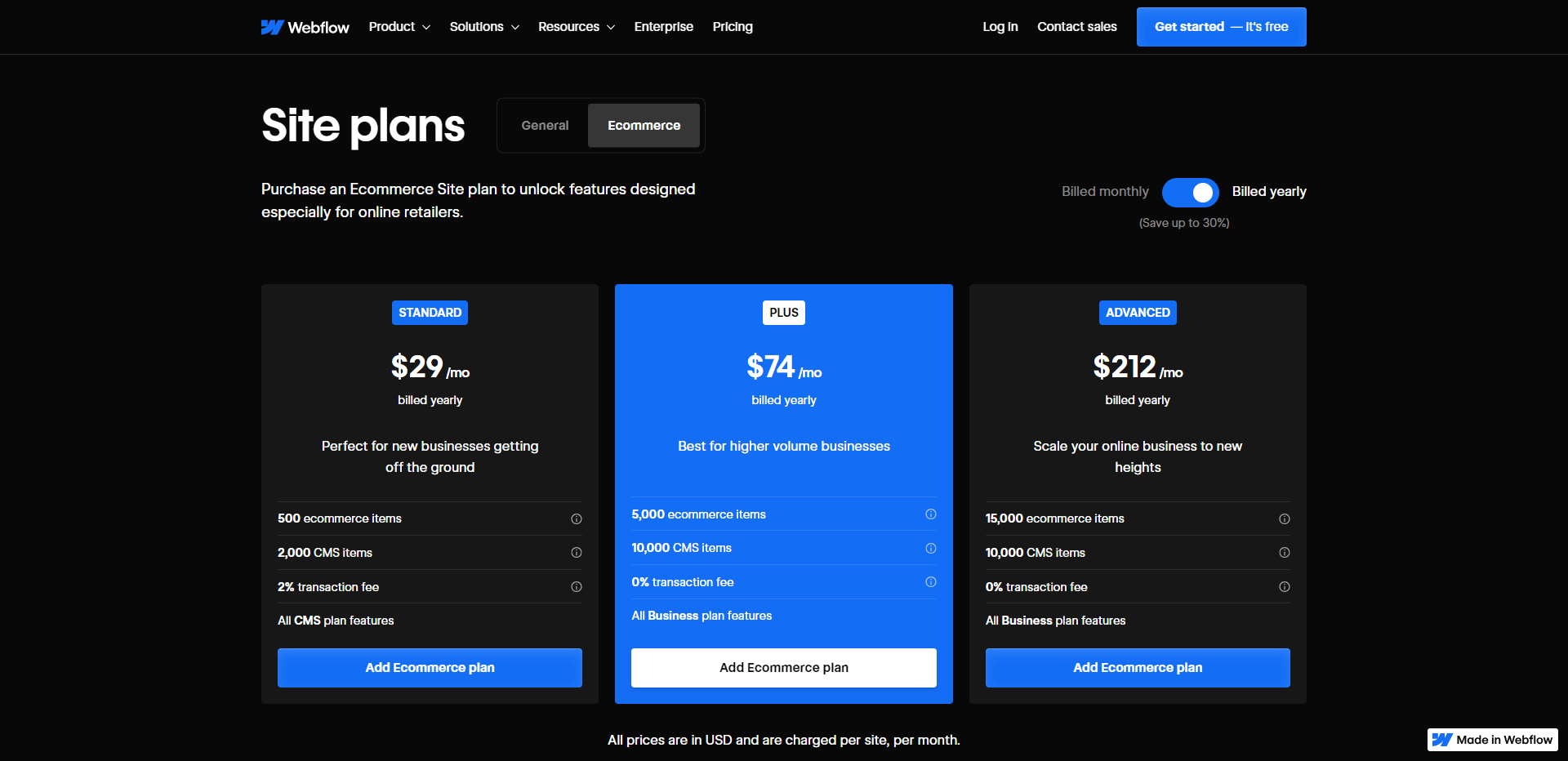Click the $29 /mo price
The height and width of the screenshot is (761, 1568).
pyautogui.click(x=430, y=367)
